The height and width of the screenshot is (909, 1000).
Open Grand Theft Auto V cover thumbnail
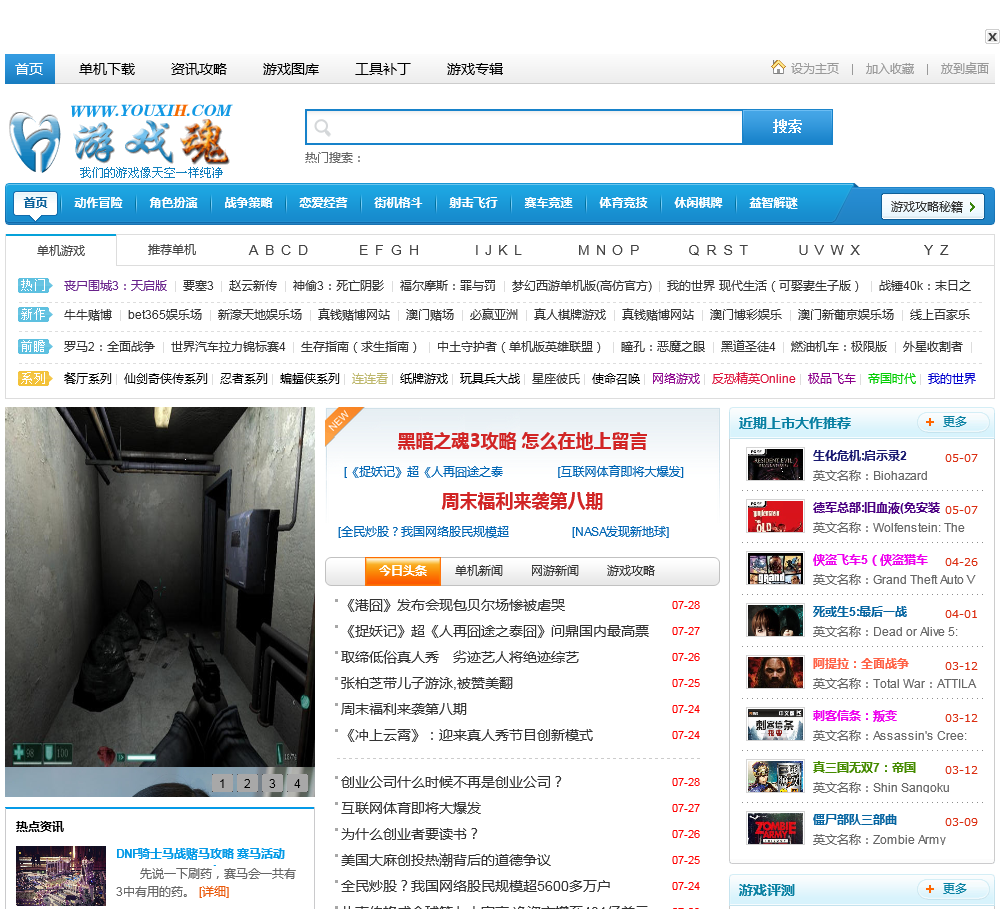(775, 569)
